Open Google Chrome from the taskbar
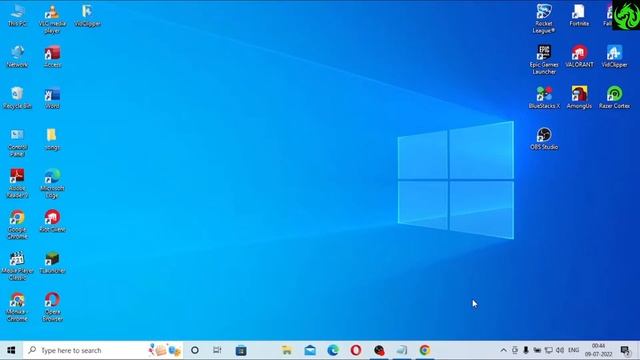This screenshot has width=640, height=360. 424,350
